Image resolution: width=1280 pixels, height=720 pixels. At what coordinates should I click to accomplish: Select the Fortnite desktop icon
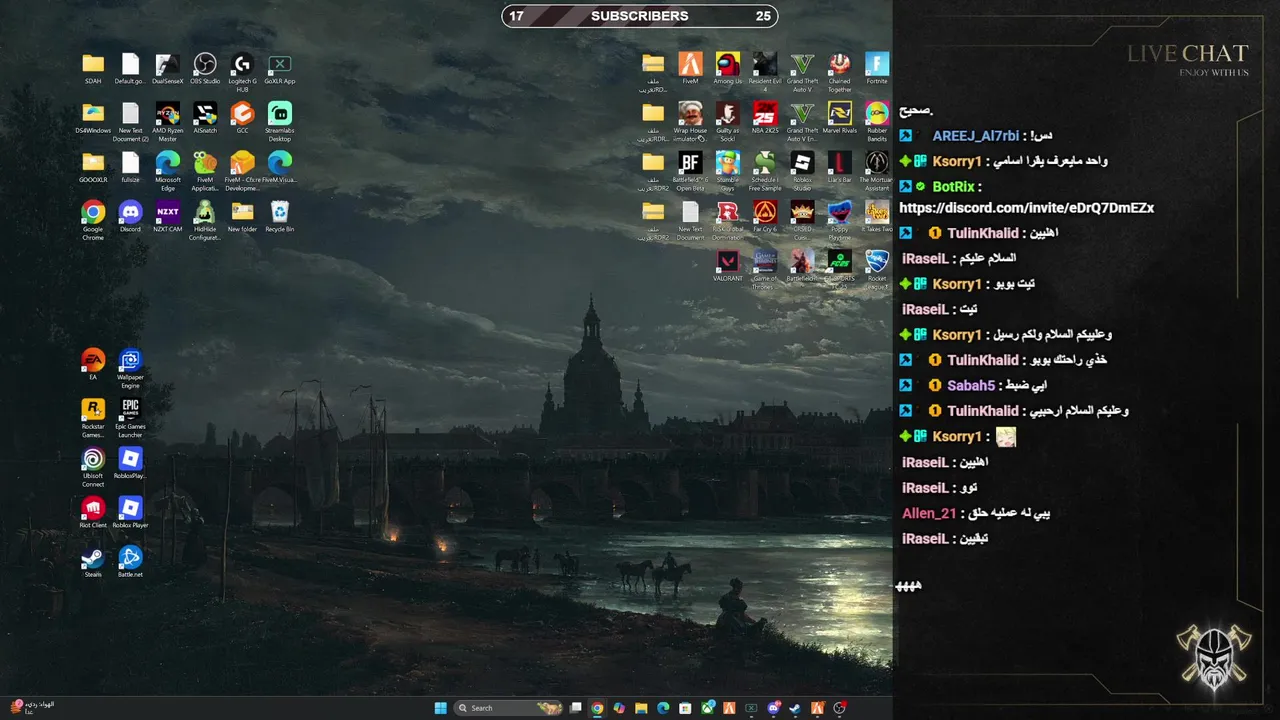click(x=877, y=69)
